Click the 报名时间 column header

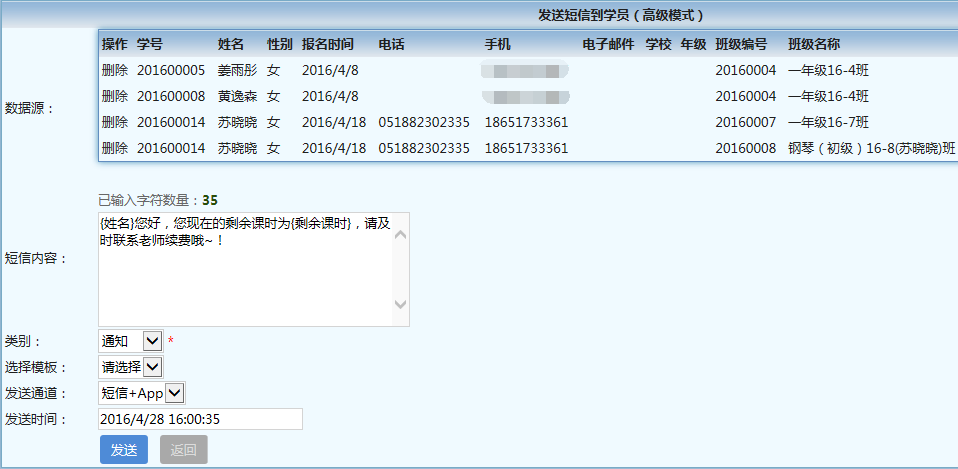(327, 44)
